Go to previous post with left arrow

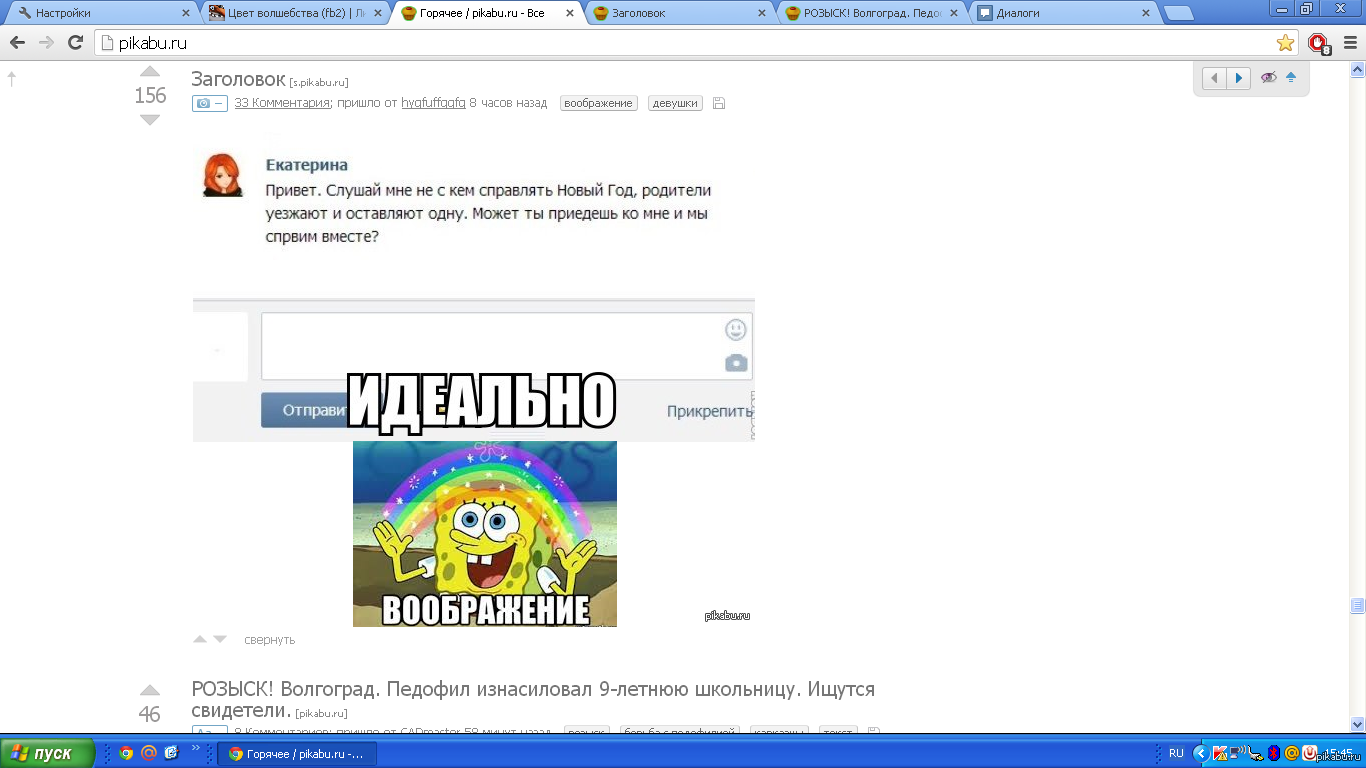click(1214, 78)
